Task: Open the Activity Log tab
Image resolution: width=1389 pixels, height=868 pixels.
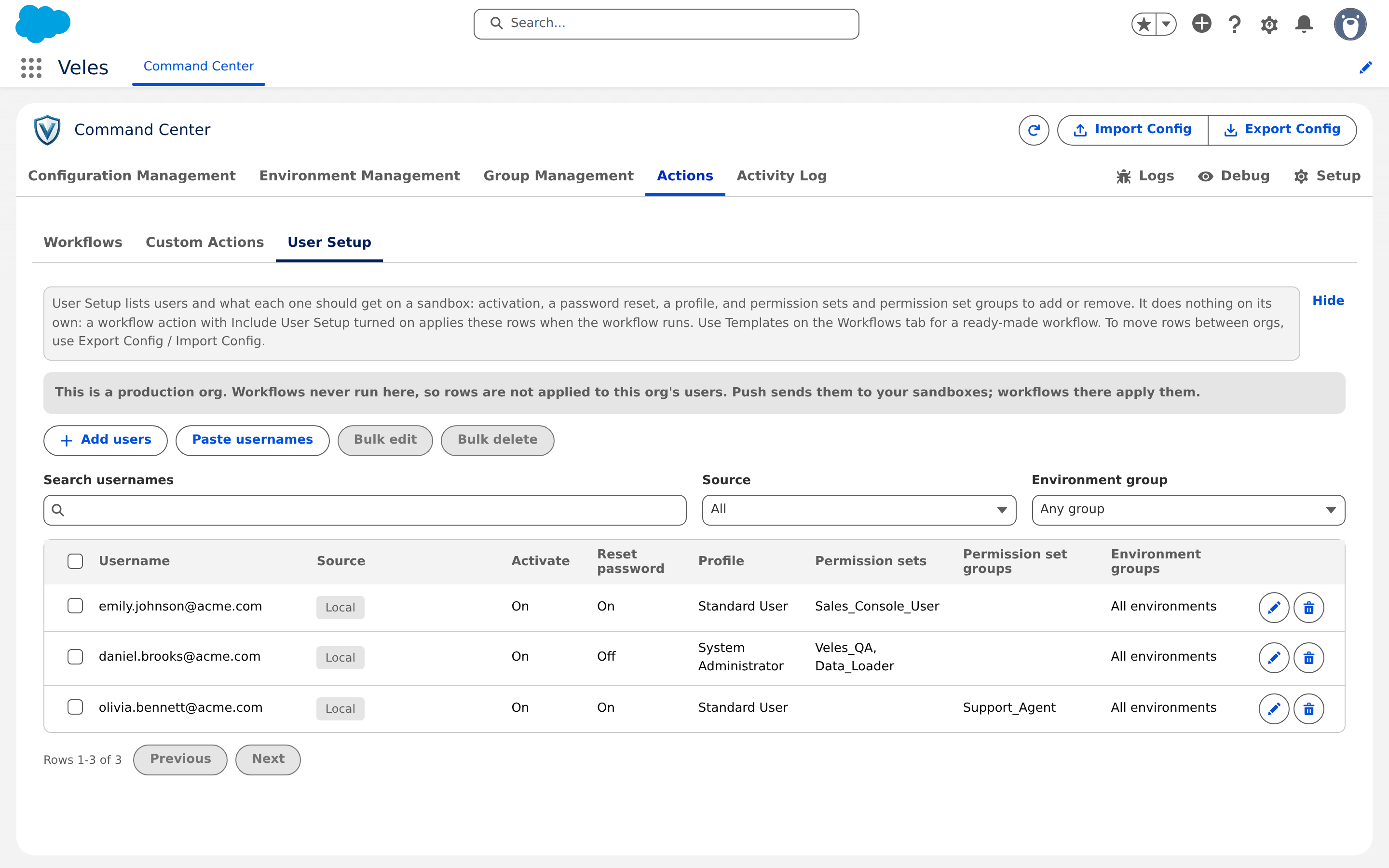Action: (x=781, y=176)
